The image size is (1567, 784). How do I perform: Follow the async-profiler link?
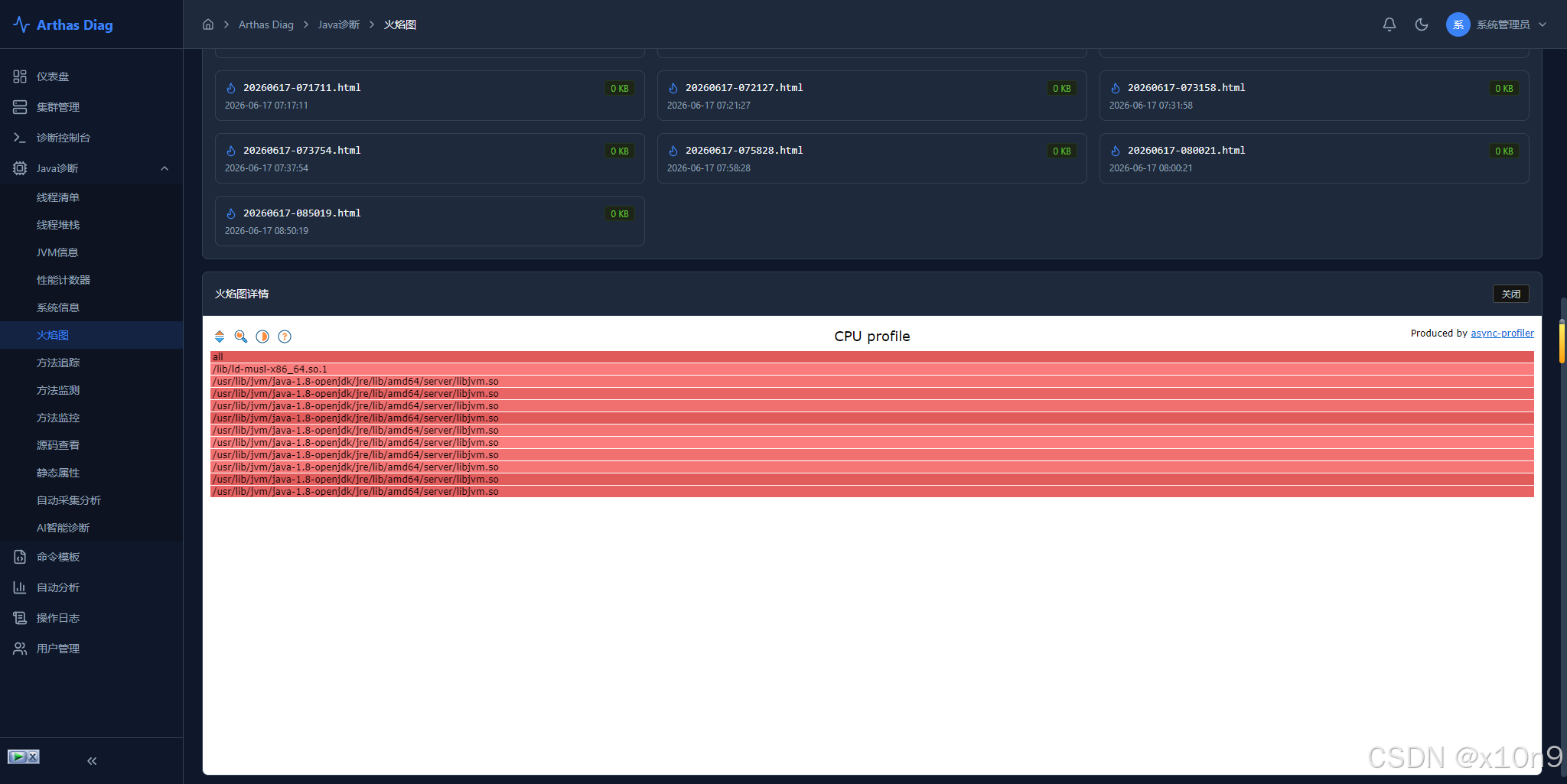[x=1502, y=333]
